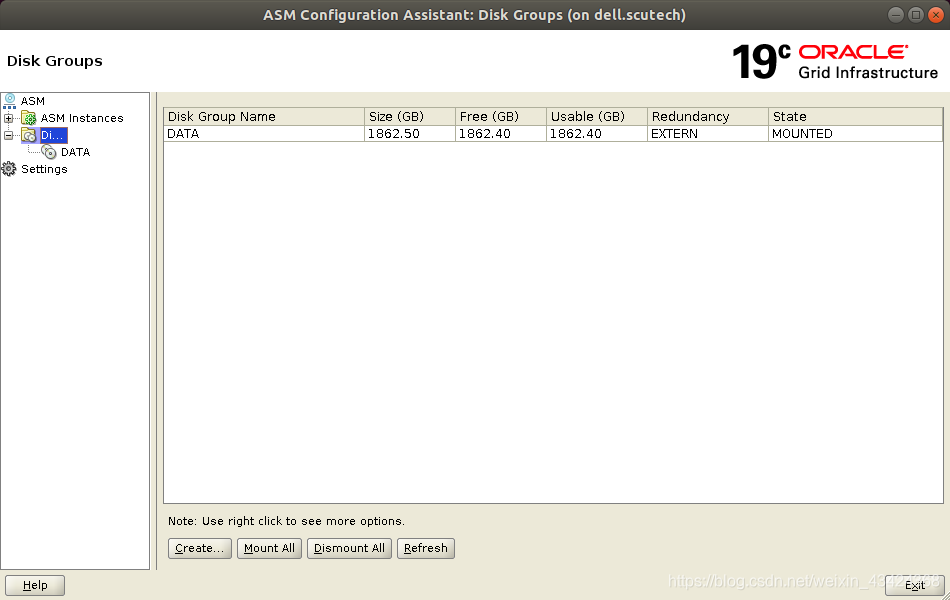Open Help
950x600 pixels.
35,585
